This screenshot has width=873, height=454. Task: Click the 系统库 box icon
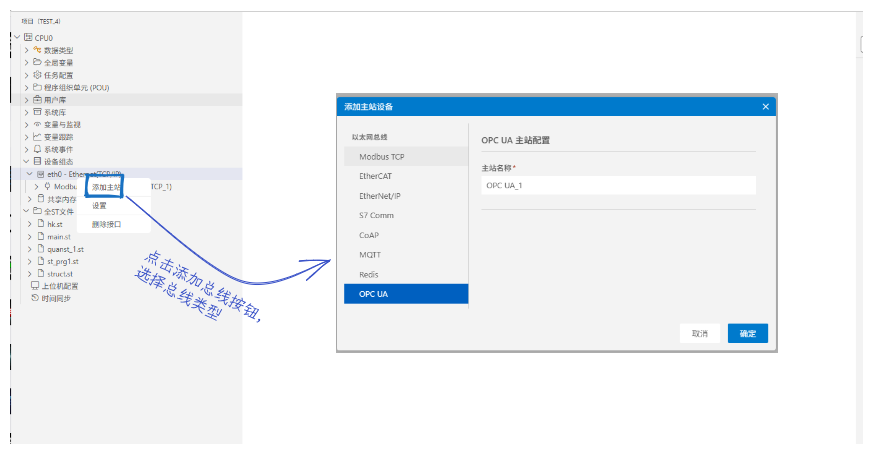(x=37, y=112)
